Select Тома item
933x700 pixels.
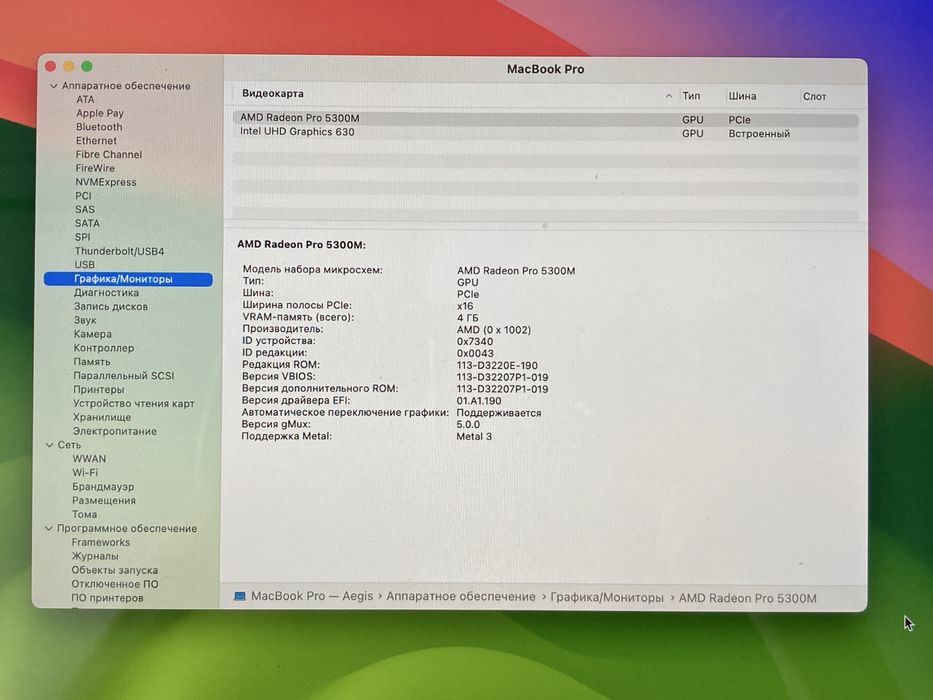[84, 514]
